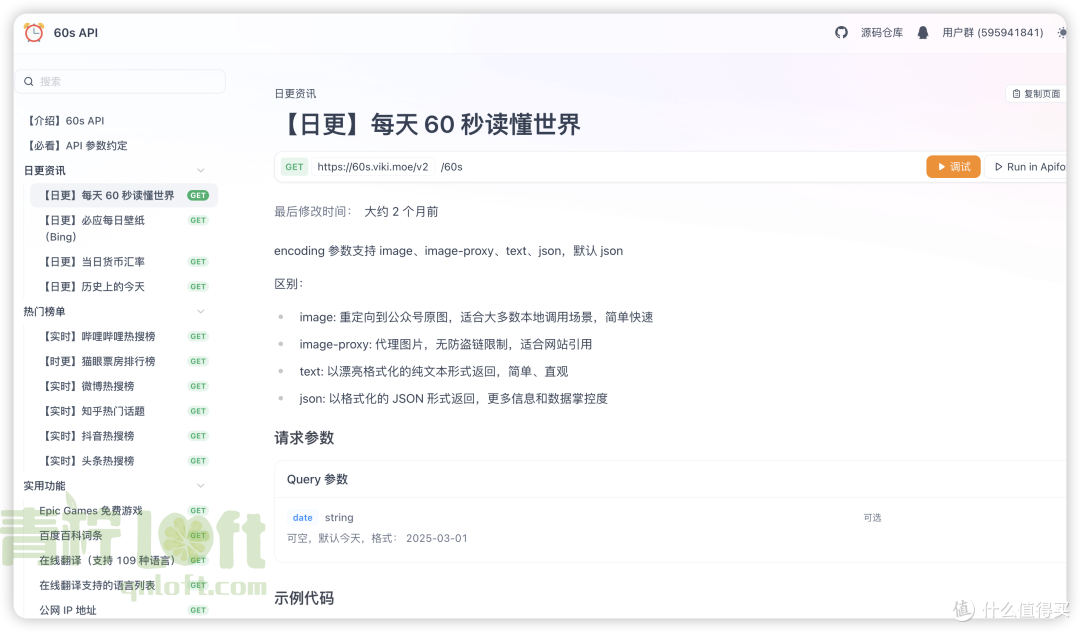Collapse the 日更资讯 section

200,170
